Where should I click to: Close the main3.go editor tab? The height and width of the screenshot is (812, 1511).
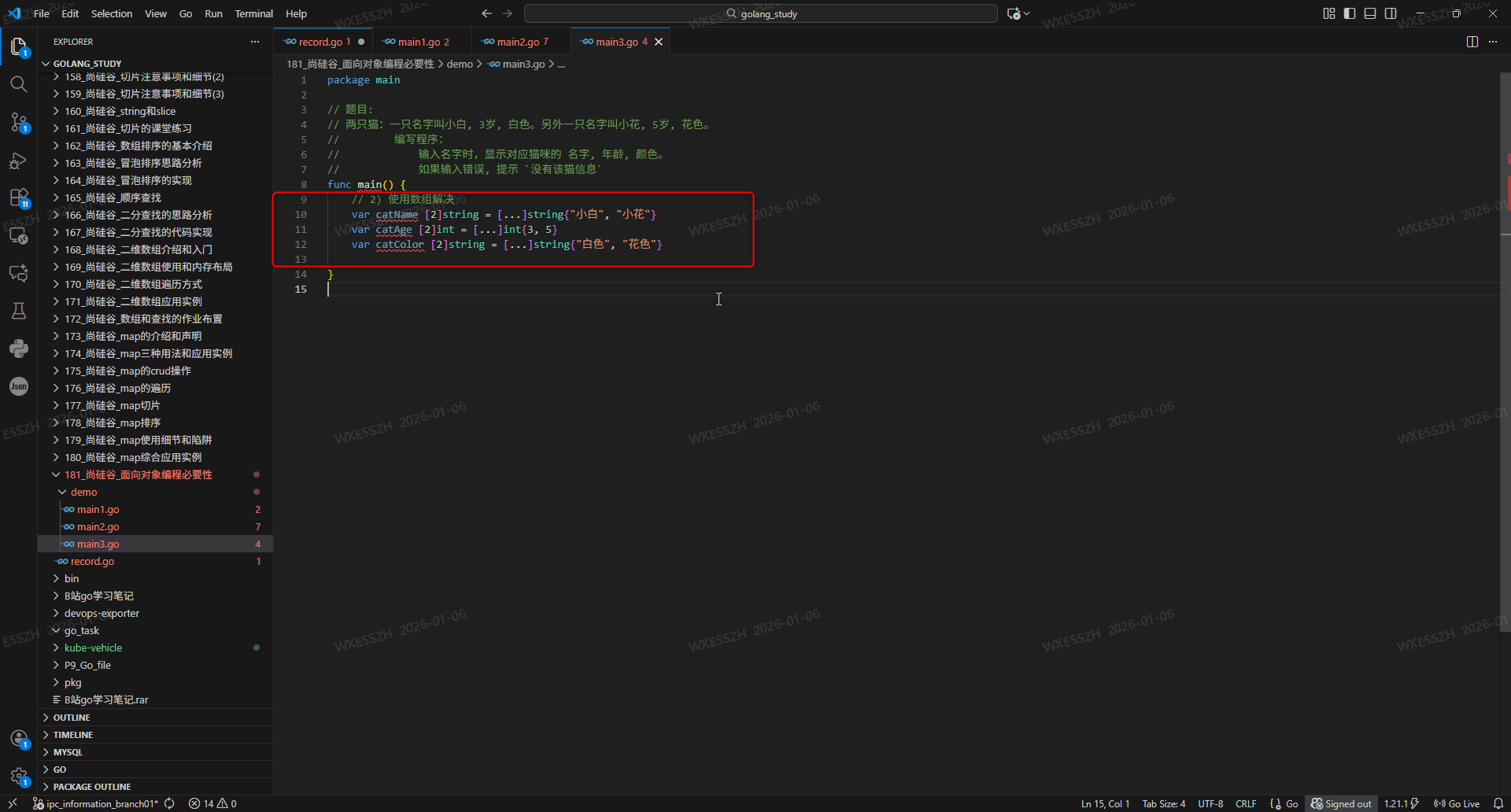[659, 42]
